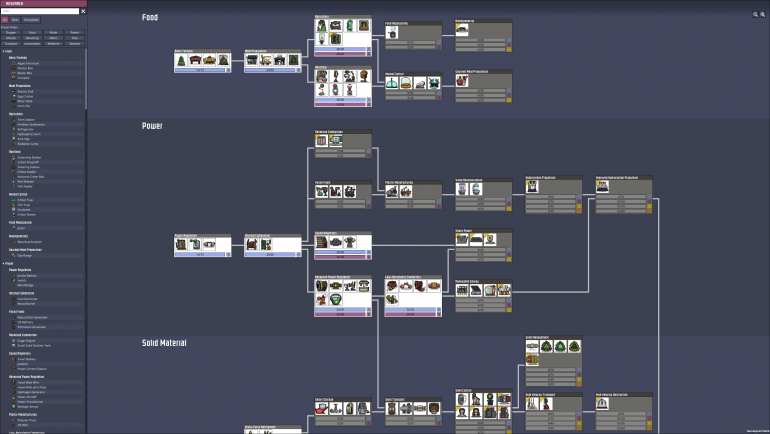Click Critter Trap under Animal Control
Viewport: 770px width, 434px height.
click(26, 202)
